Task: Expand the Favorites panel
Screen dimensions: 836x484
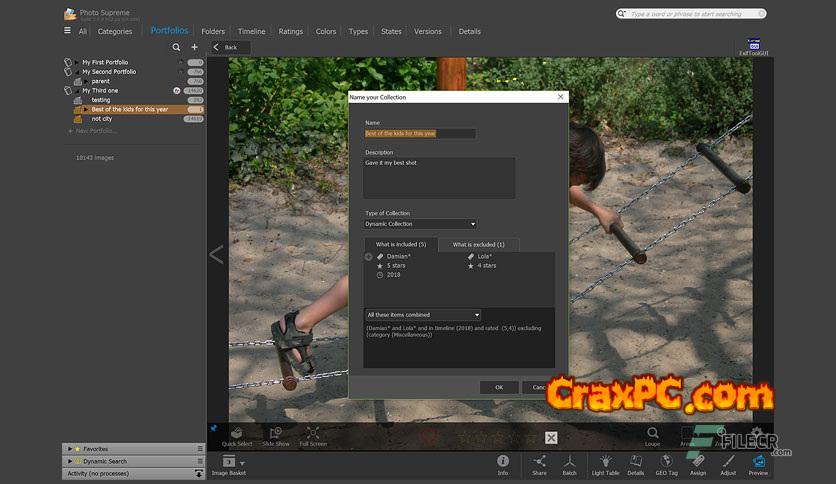Action: (69, 449)
